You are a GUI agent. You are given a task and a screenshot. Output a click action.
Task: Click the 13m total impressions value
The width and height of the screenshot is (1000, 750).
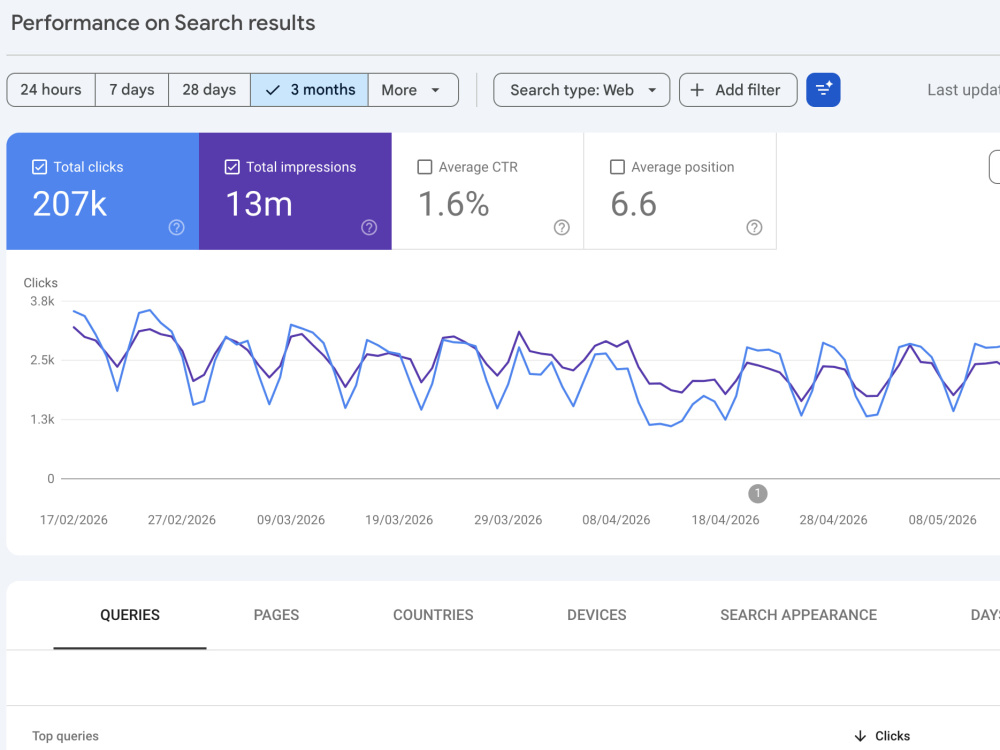click(x=259, y=205)
